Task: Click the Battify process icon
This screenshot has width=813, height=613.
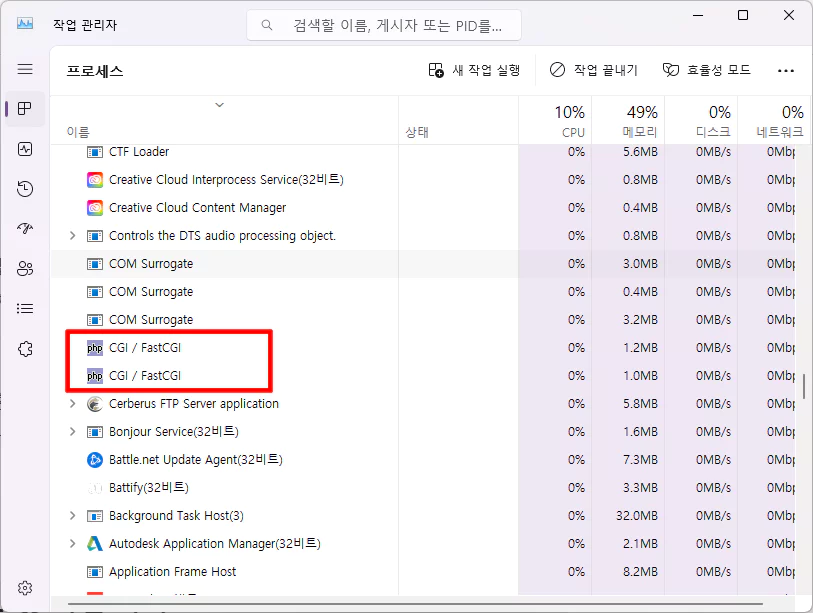Action: [x=95, y=488]
